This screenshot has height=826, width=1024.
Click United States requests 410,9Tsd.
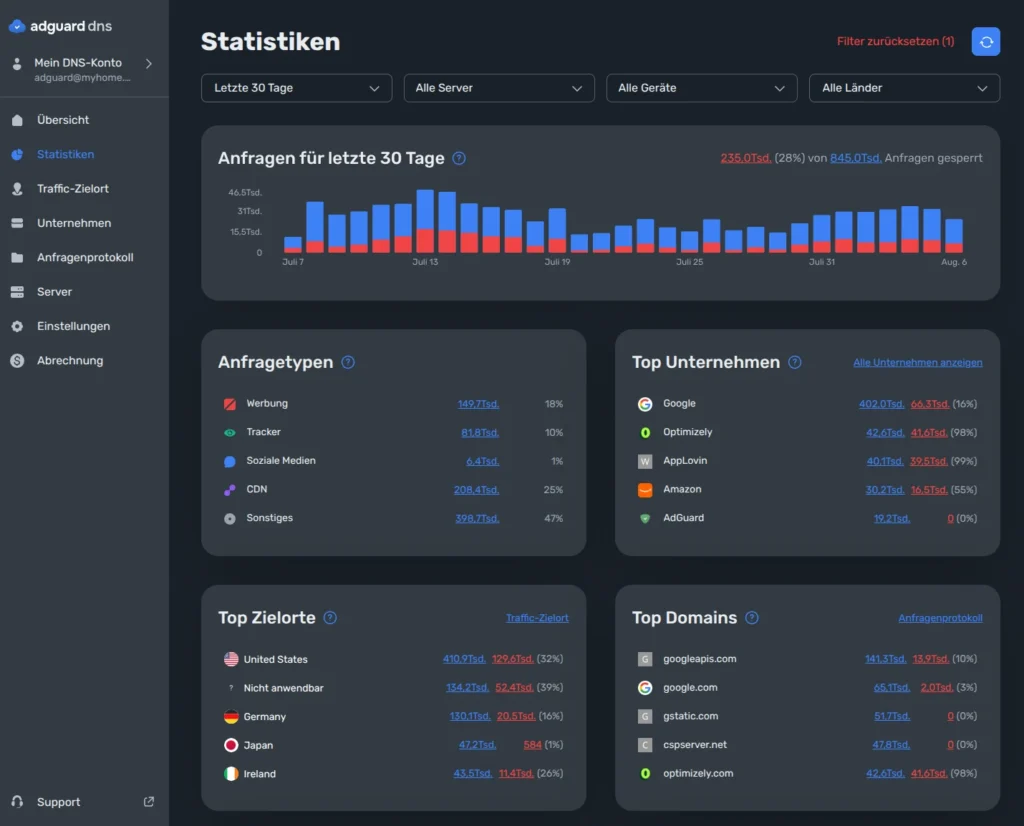point(464,659)
